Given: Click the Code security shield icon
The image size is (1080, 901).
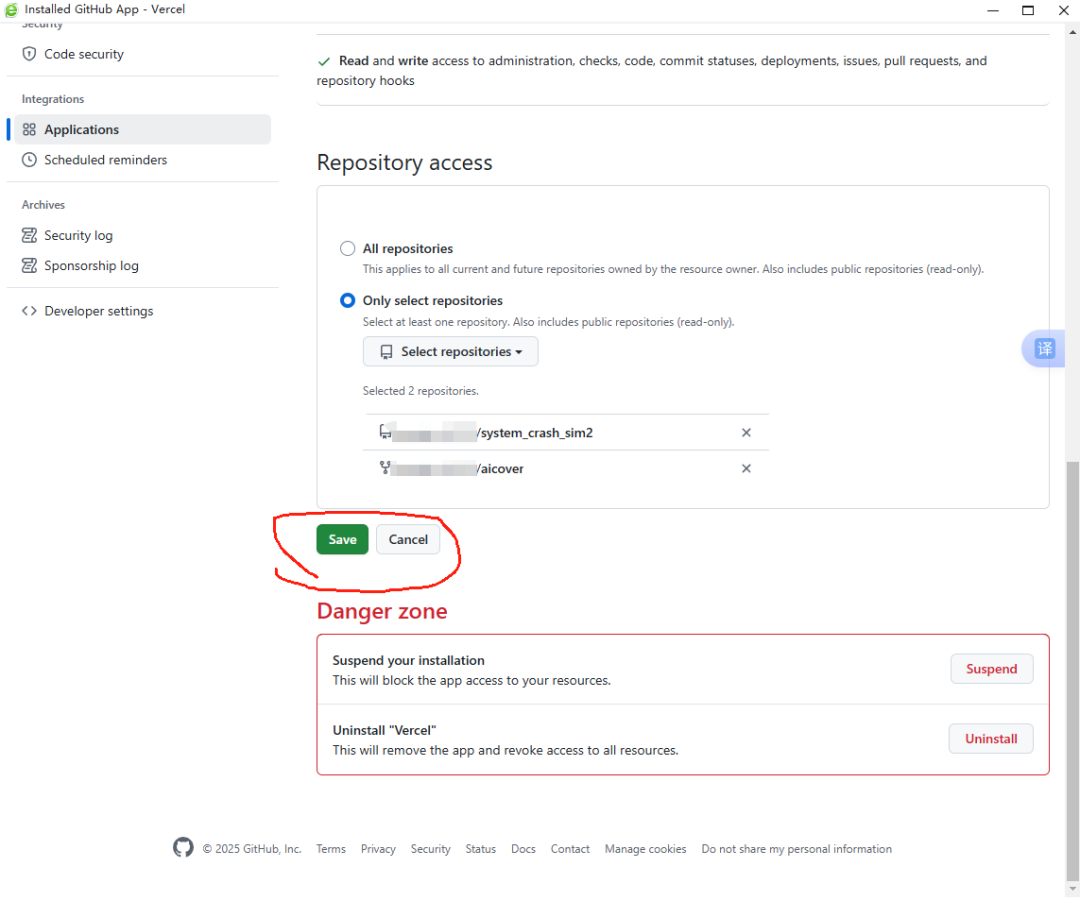Looking at the screenshot, I should tap(29, 54).
